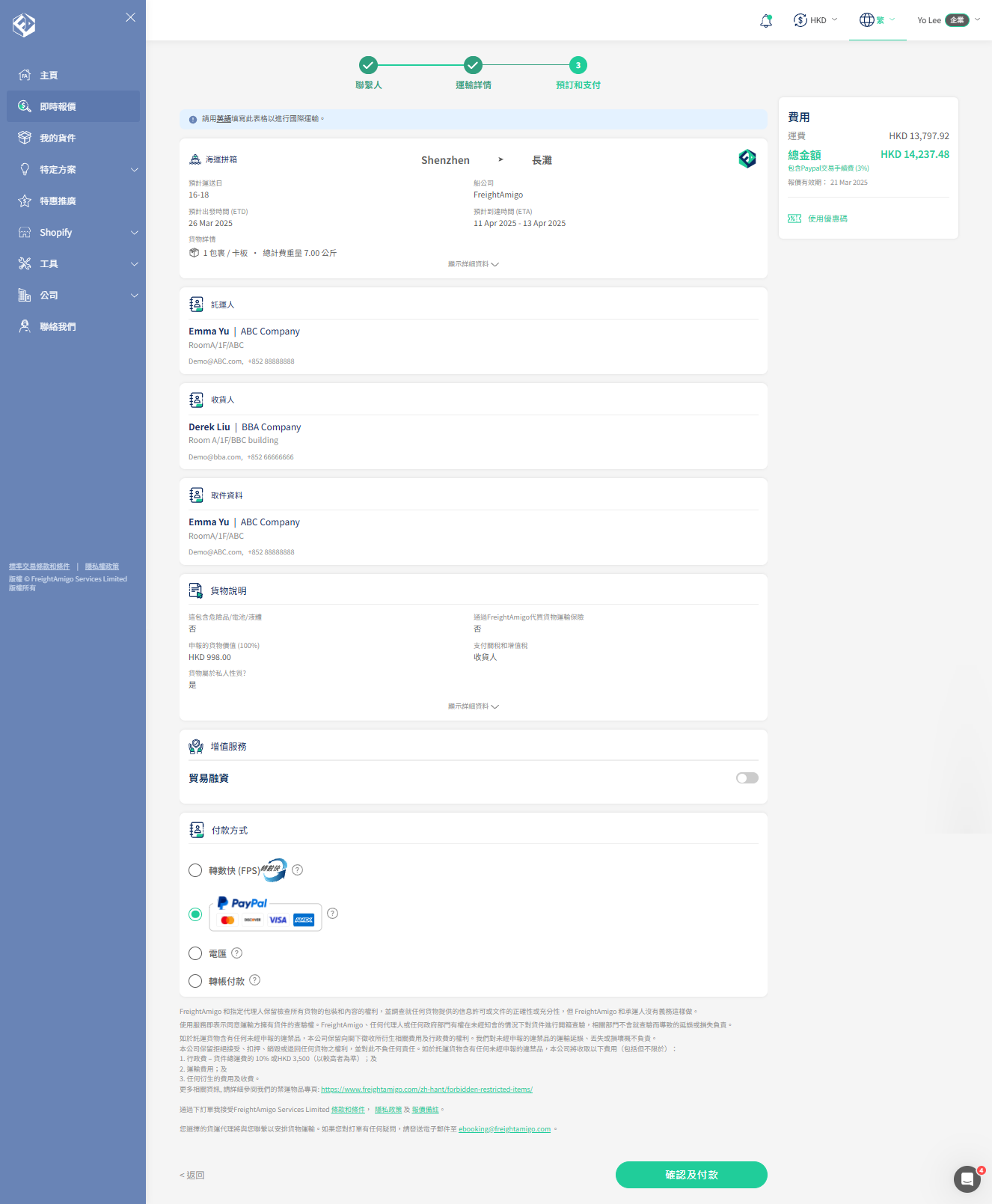Image resolution: width=992 pixels, height=1204 pixels.
Task: Click the Shopify store icon
Action: 25,232
